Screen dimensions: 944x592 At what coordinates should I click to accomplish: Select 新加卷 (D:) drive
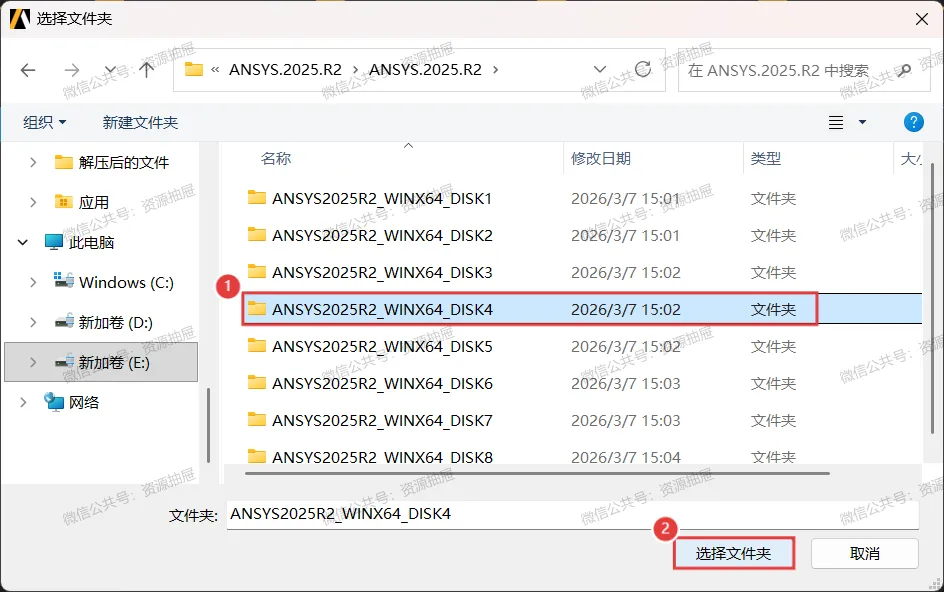point(116,322)
